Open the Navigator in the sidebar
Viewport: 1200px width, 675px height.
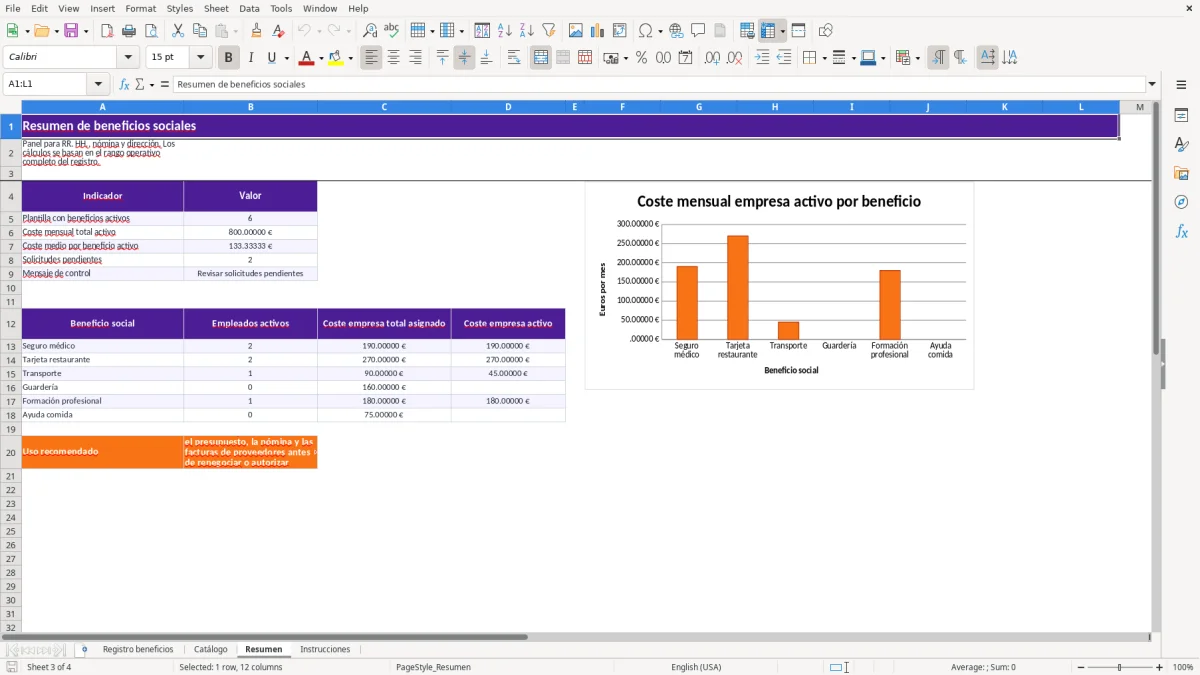coord(1181,202)
